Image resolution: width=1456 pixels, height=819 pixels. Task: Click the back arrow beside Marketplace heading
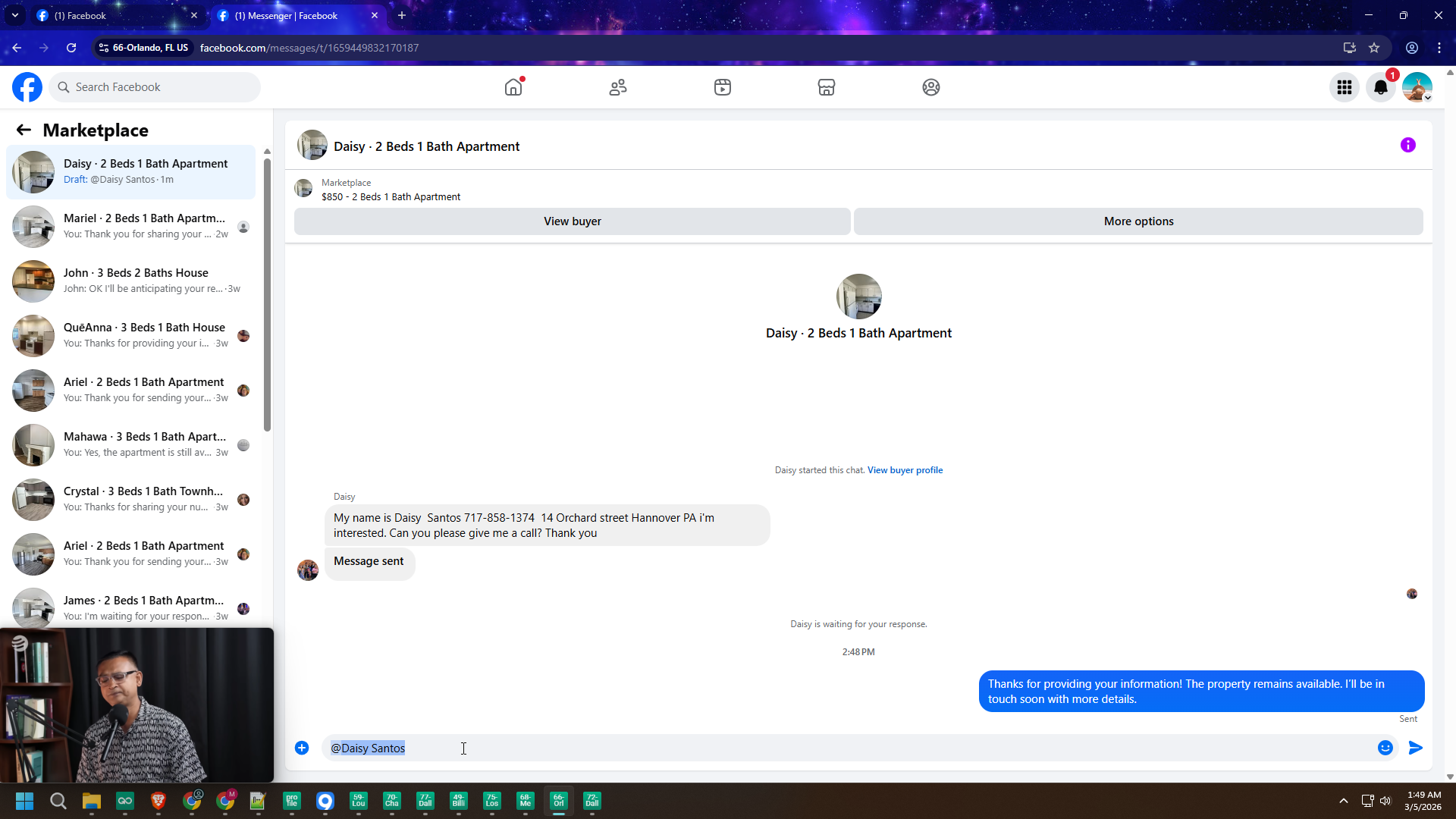coord(24,130)
